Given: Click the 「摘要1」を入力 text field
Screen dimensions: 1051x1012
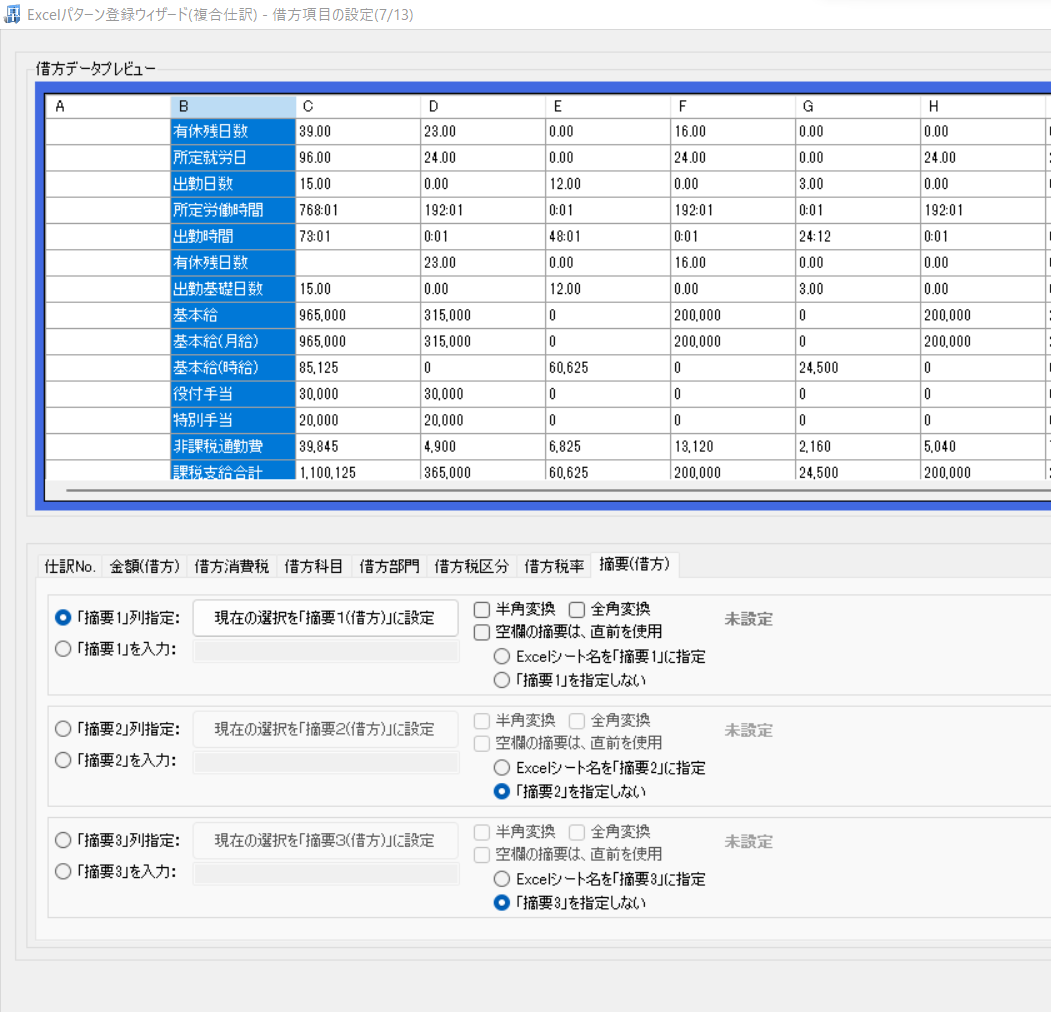Looking at the screenshot, I should pyautogui.click(x=326, y=651).
